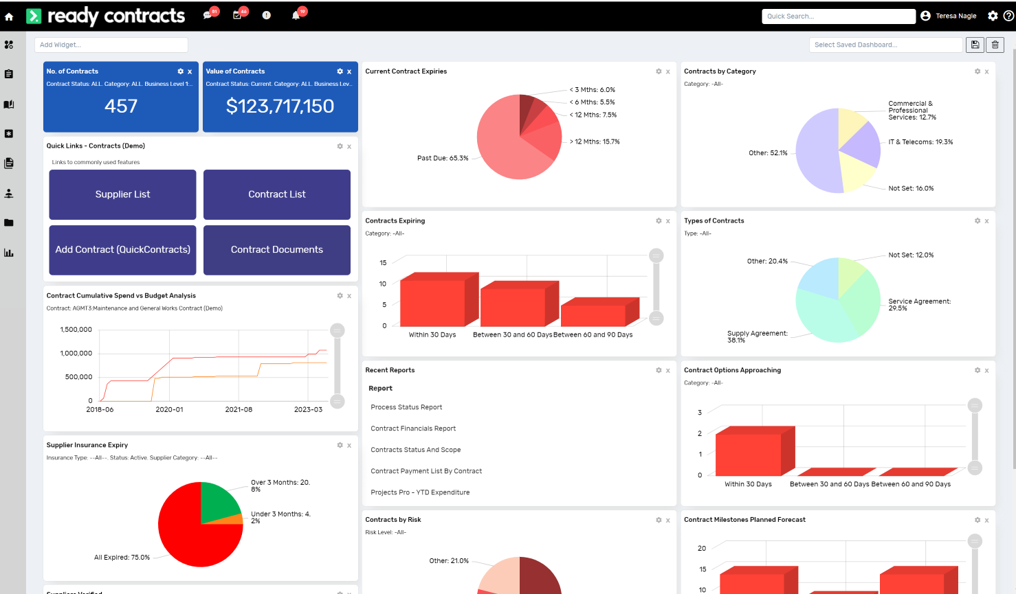Open Contract Payment List By Contract report
1016x594 pixels.
426,471
